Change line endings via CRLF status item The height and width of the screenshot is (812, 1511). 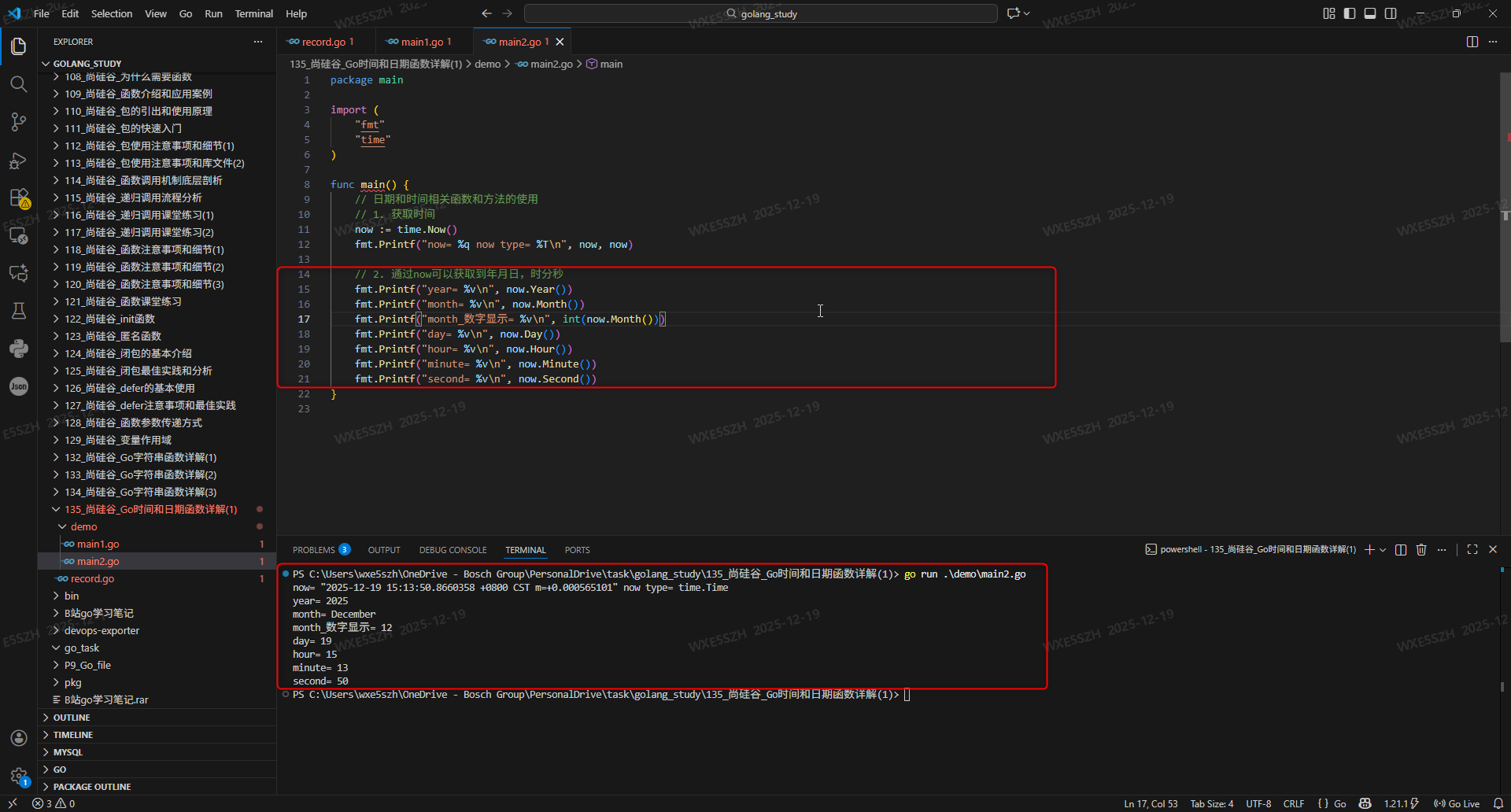[1294, 803]
